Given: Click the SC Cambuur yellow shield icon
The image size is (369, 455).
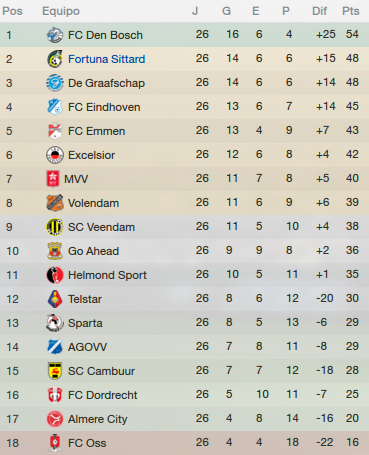Looking at the screenshot, I should (x=55, y=371).
